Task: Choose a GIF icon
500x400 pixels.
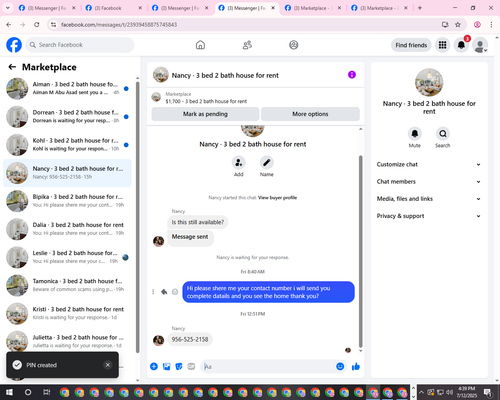Action: [x=191, y=367]
